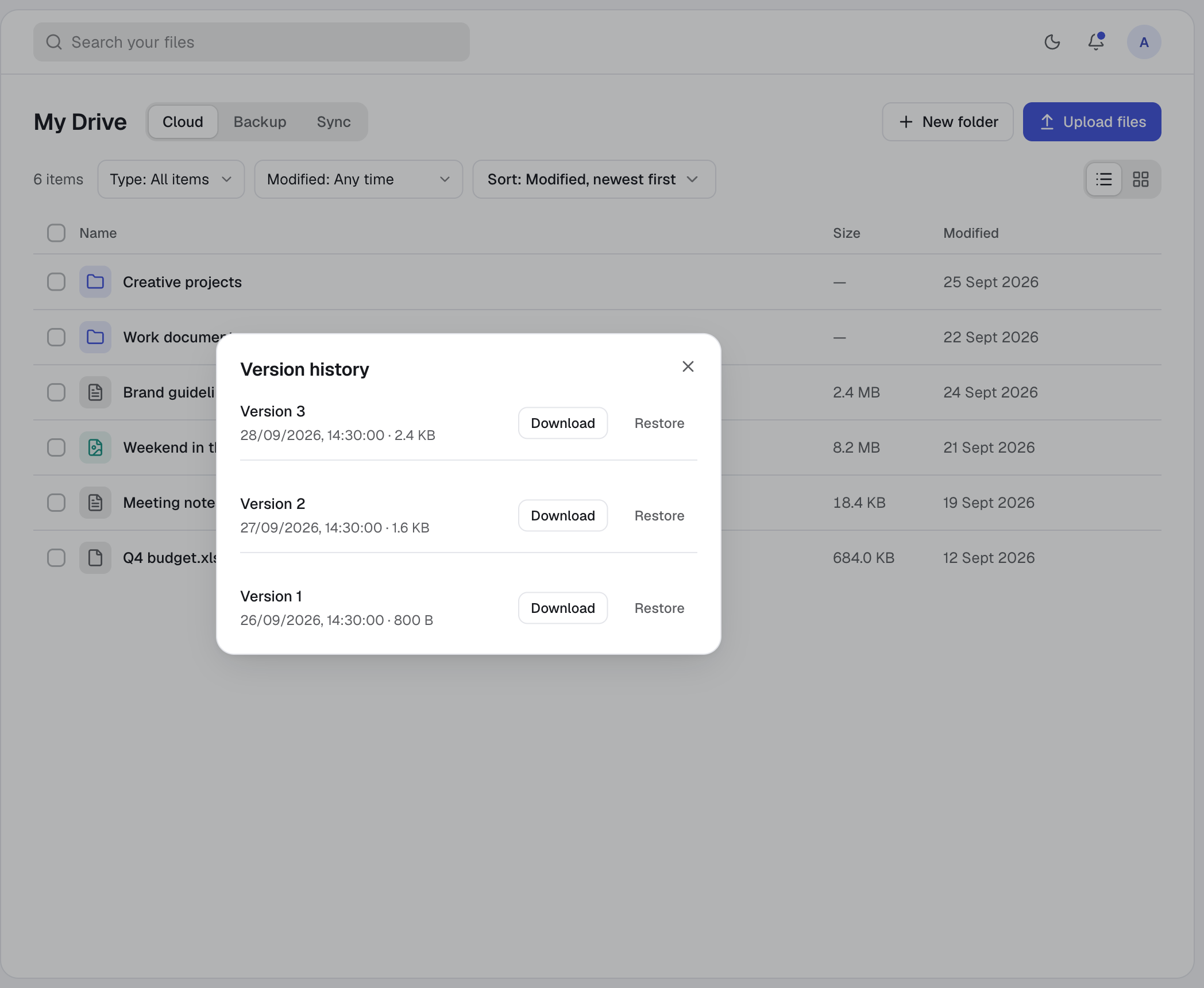Restore Version 2
Screen dimensions: 1204x988
point(659,516)
